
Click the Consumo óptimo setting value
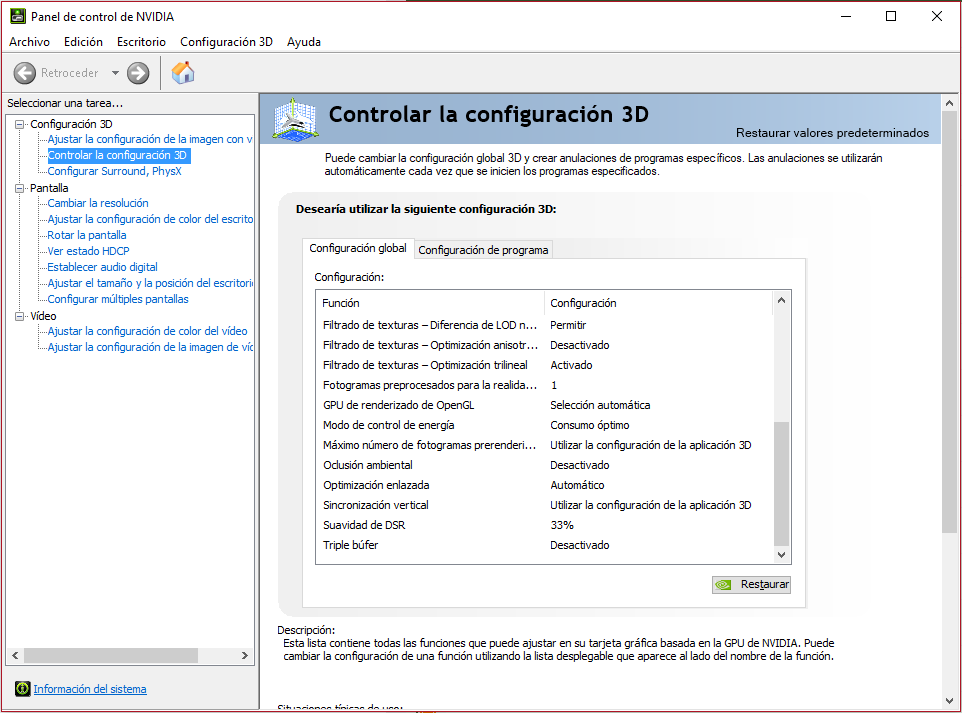[590, 425]
